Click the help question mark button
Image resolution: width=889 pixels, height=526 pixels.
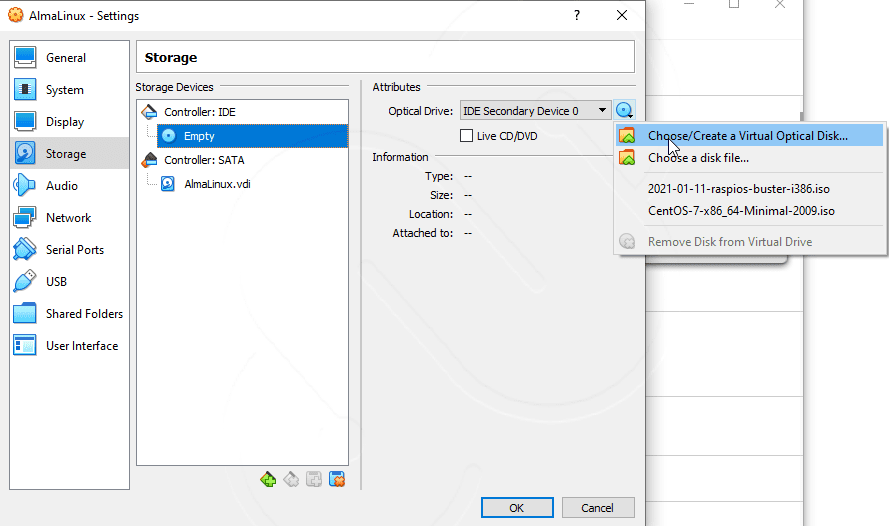(x=577, y=15)
